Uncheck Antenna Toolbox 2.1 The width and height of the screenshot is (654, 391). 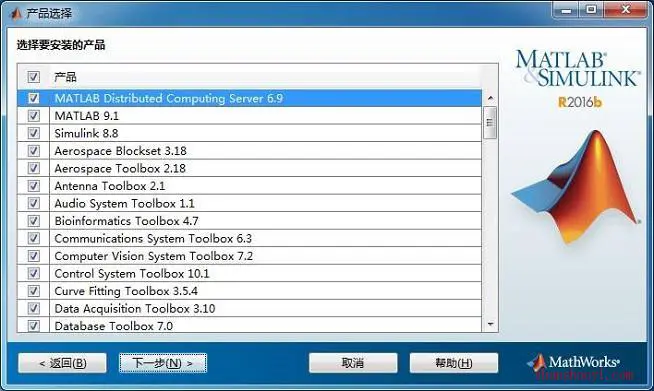(34, 186)
